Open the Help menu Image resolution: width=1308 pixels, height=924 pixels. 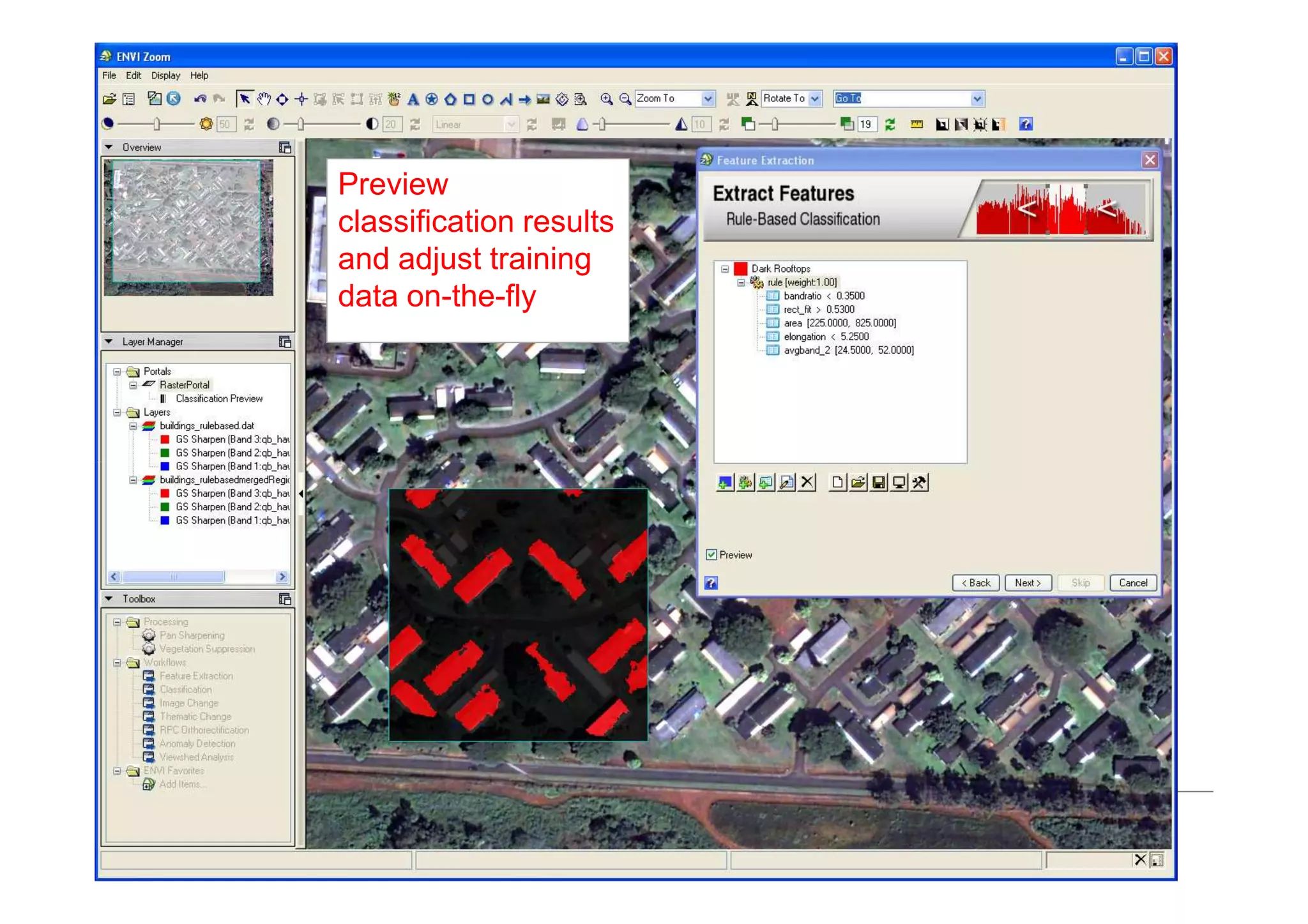point(199,75)
